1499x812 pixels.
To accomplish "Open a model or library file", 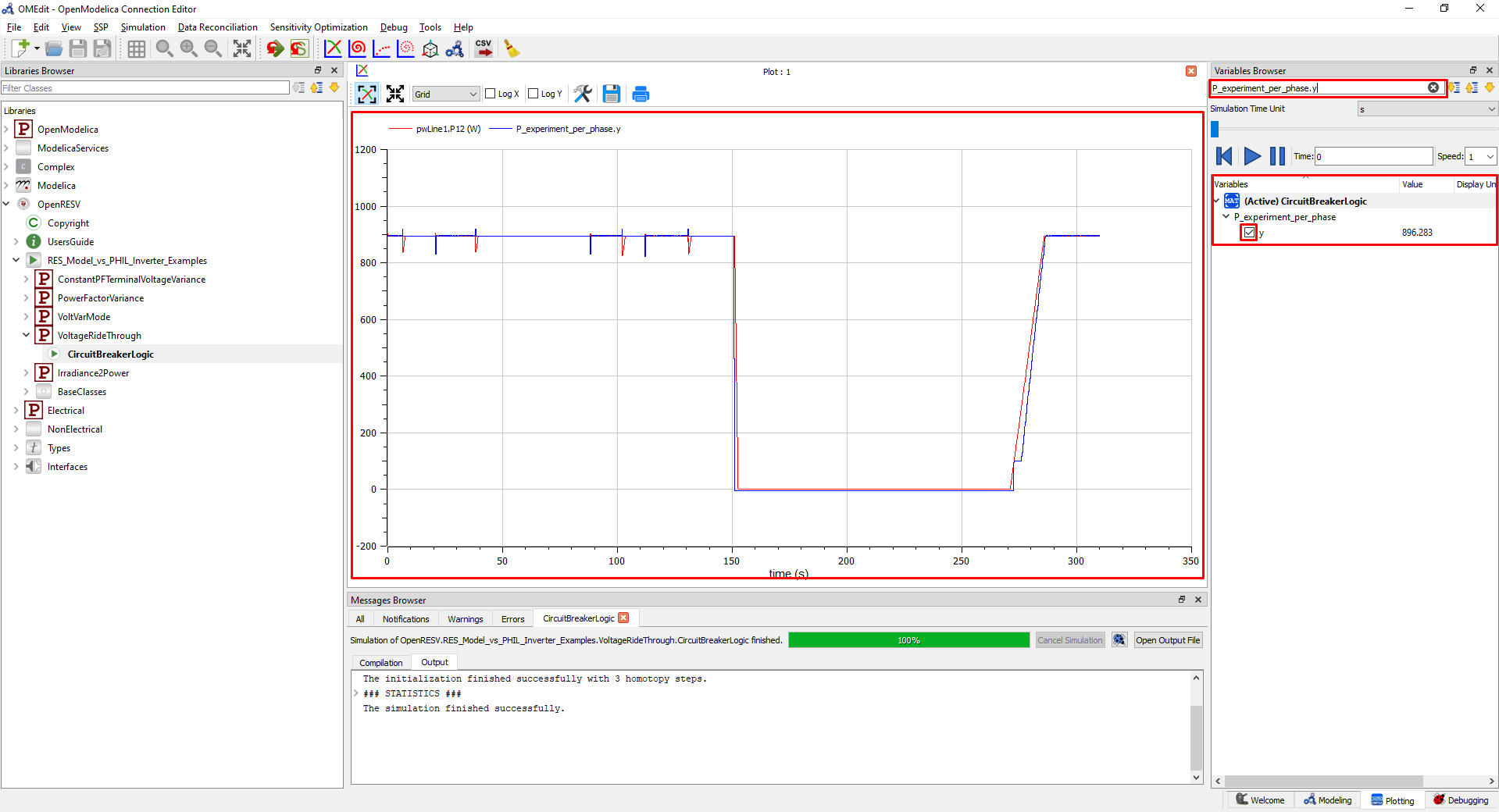I will point(53,48).
